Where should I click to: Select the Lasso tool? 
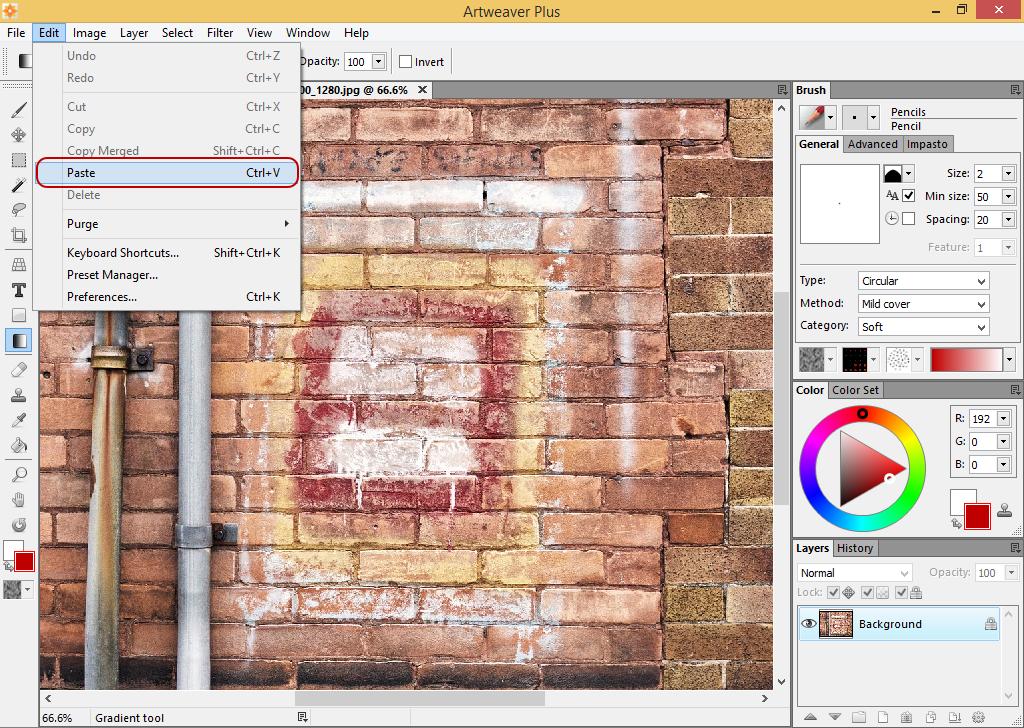point(18,210)
